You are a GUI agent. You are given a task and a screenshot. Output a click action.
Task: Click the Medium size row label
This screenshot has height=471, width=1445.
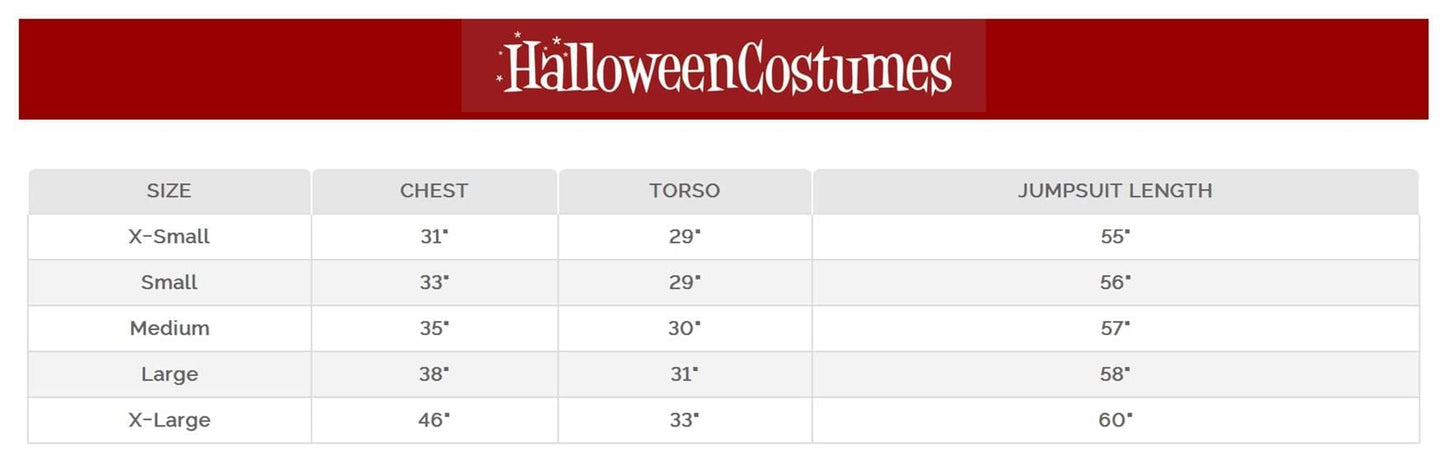click(169, 329)
